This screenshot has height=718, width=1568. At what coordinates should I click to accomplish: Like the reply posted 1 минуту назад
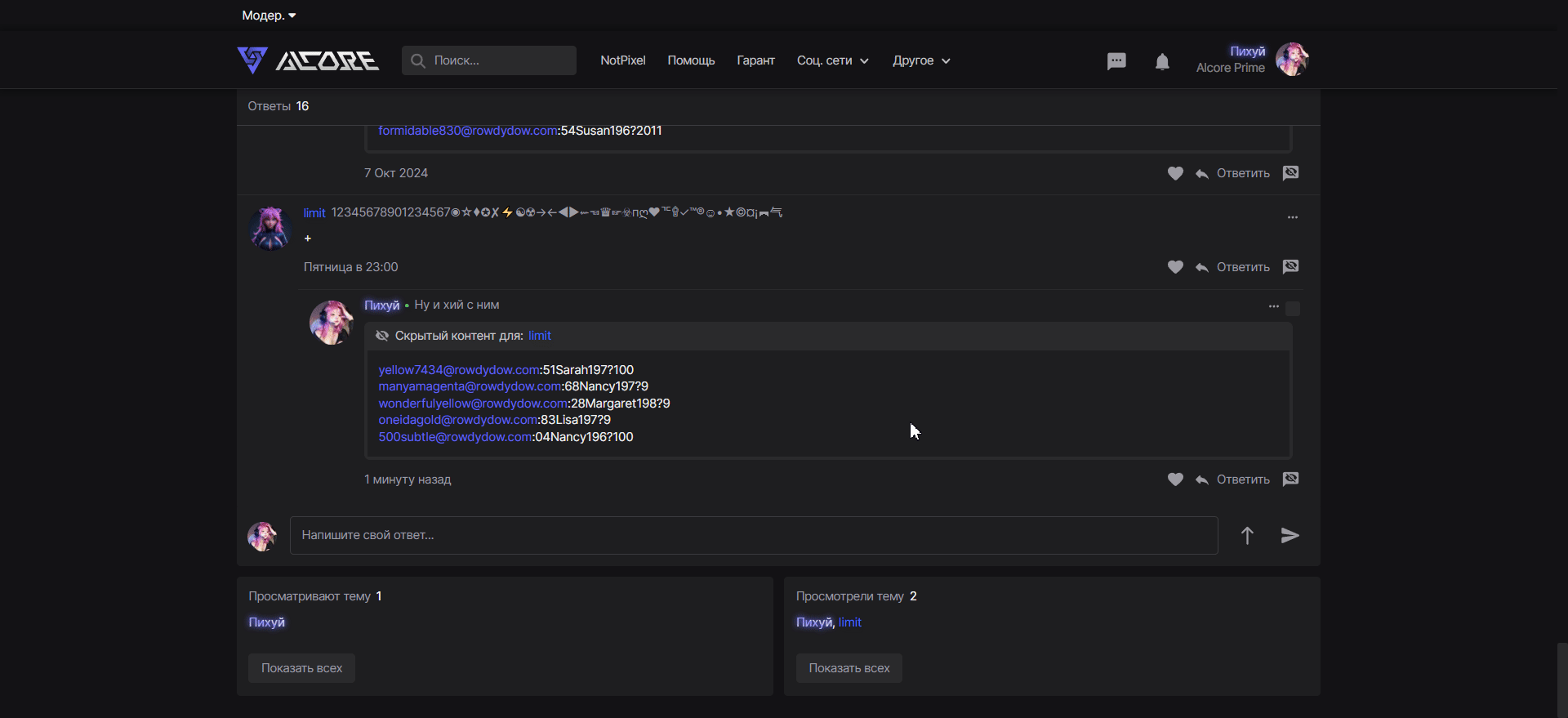1175,479
